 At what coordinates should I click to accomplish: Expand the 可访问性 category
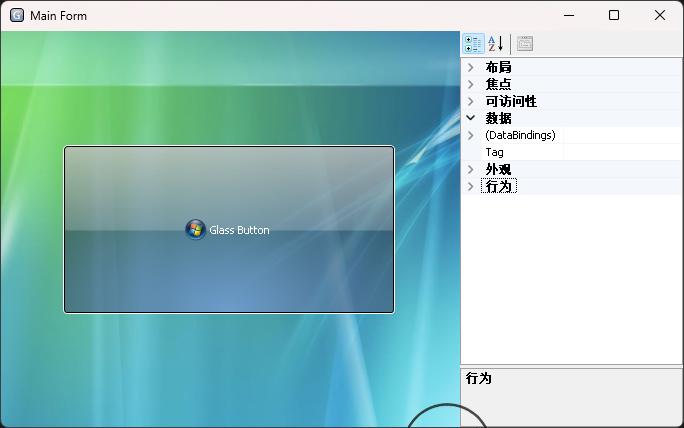click(x=471, y=101)
